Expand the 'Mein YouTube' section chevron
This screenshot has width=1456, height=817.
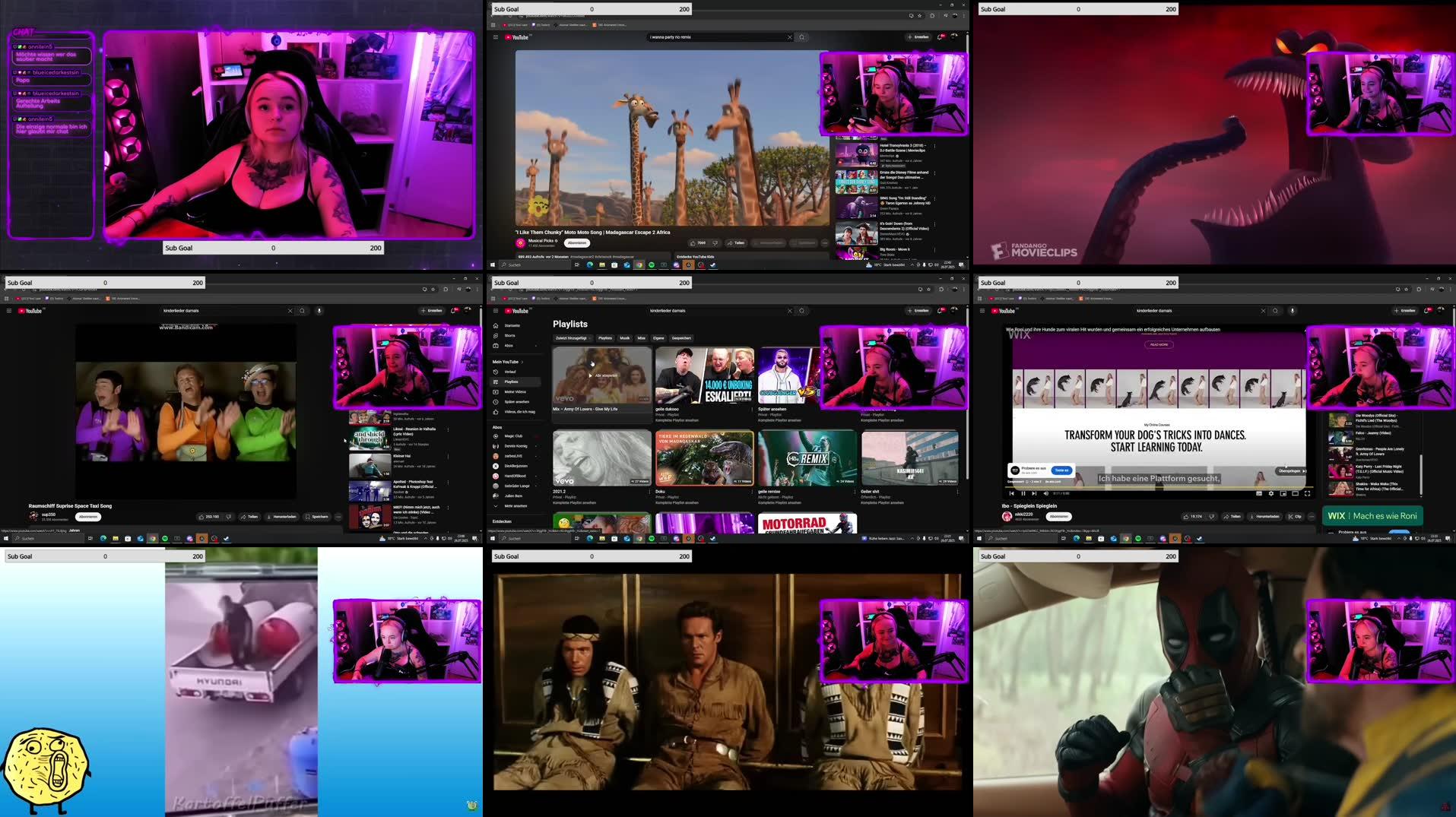click(522, 362)
